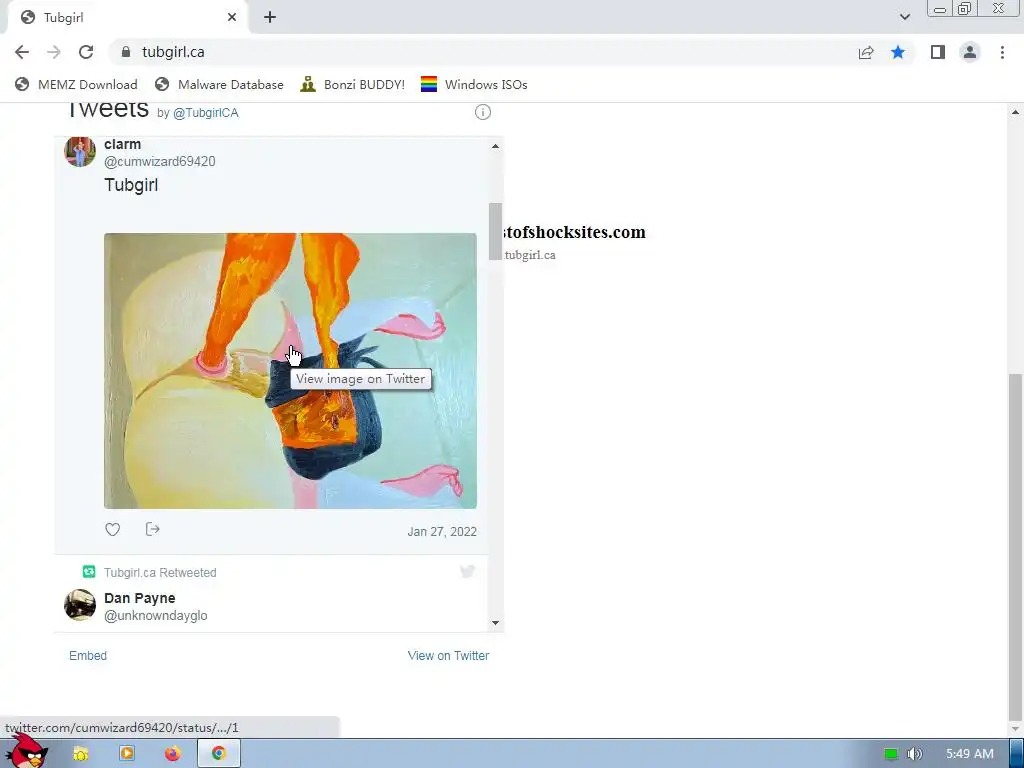Go back with the browser back arrow
Viewport: 1024px width, 768px height.
point(22,52)
